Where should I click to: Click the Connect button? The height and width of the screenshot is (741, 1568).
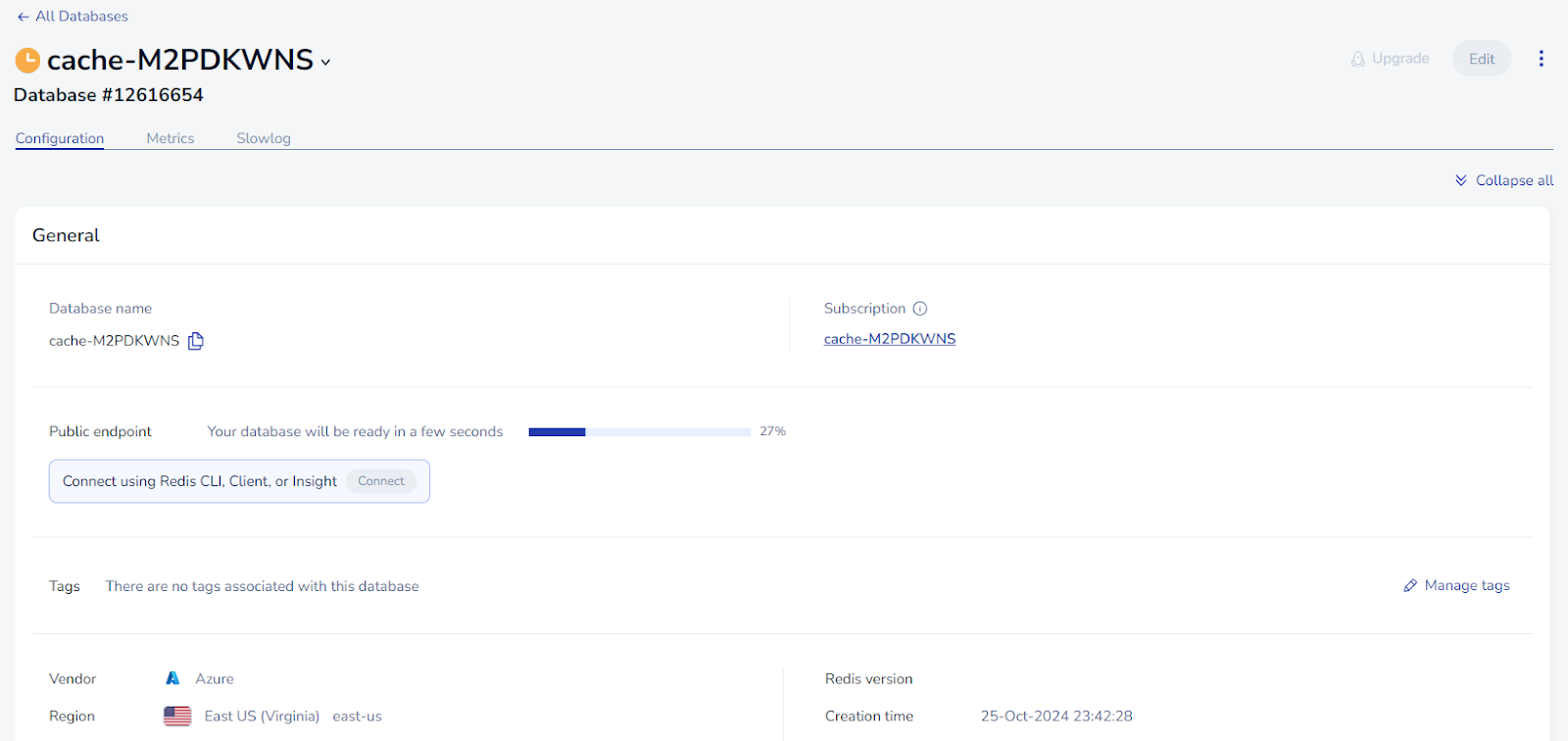[381, 481]
